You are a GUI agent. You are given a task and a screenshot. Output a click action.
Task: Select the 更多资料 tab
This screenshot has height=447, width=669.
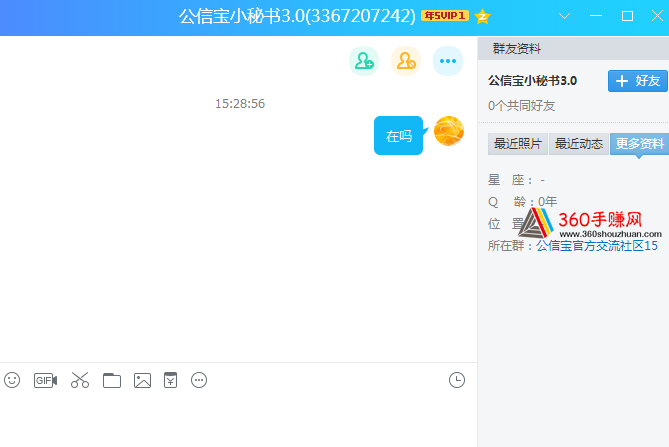click(x=640, y=144)
